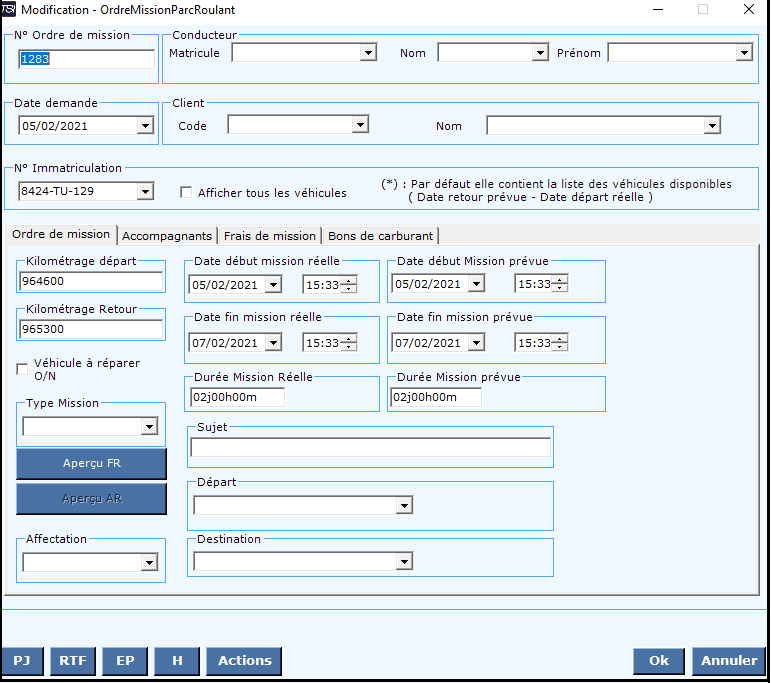Confirm the form with Ok

click(x=659, y=660)
